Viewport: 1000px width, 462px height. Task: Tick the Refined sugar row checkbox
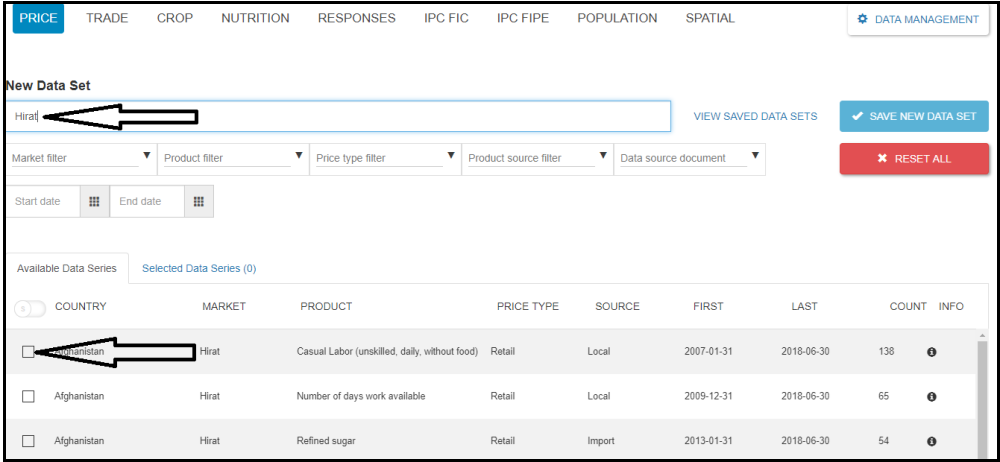[28, 441]
